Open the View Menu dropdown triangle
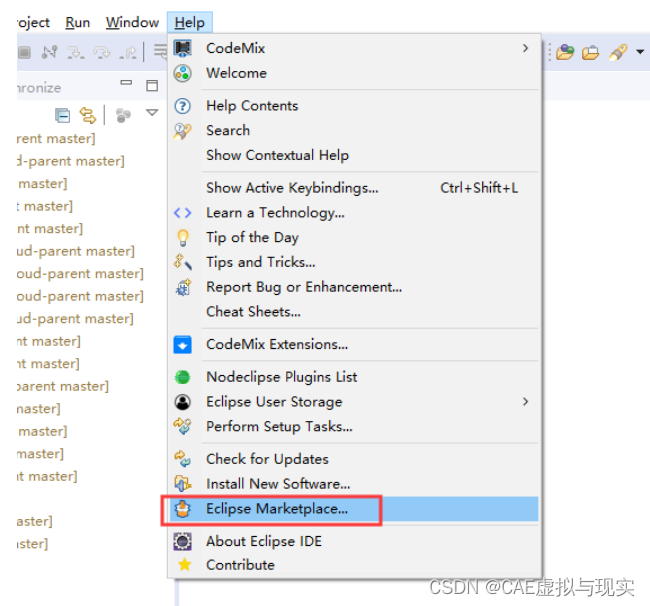This screenshot has height=606, width=650. pos(152,113)
